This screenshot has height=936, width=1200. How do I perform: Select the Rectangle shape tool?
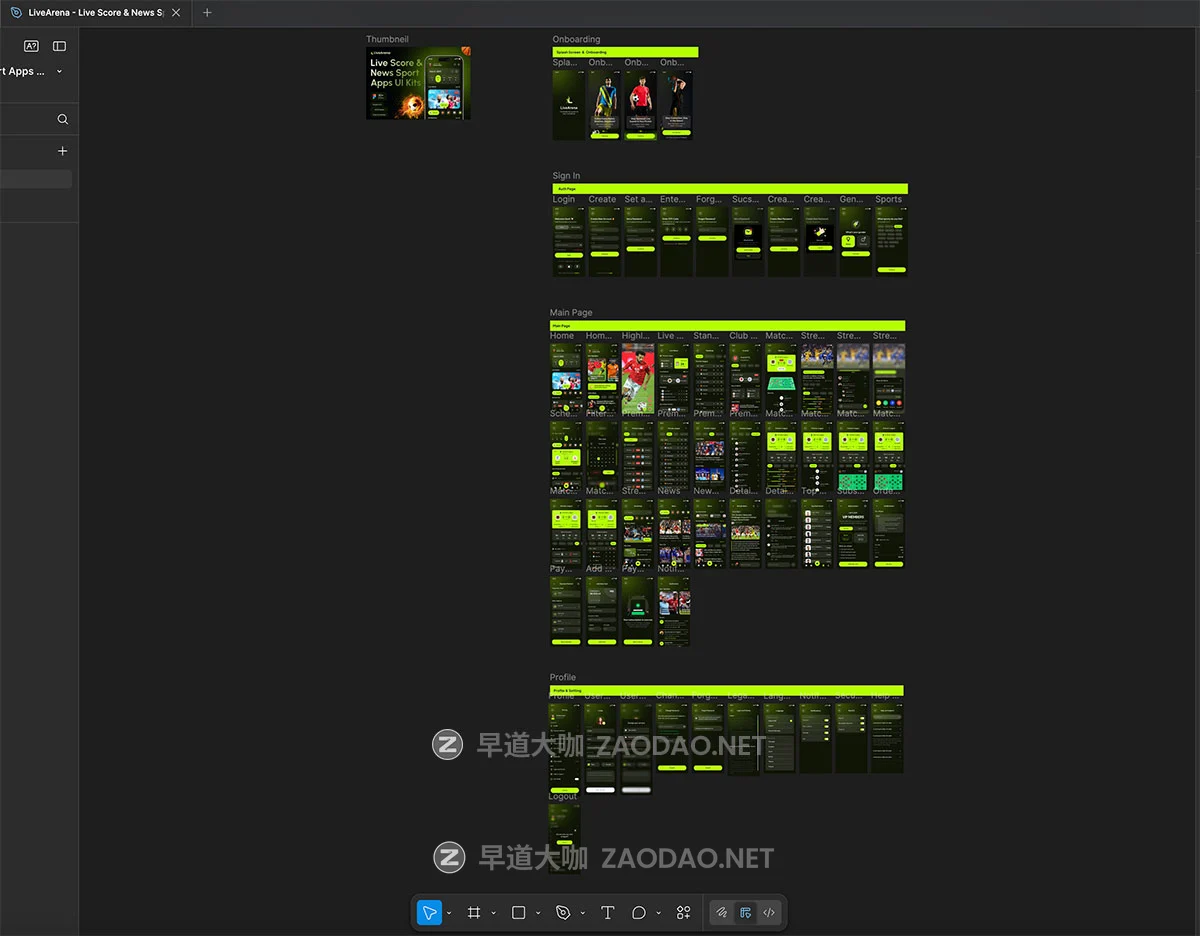click(x=518, y=912)
